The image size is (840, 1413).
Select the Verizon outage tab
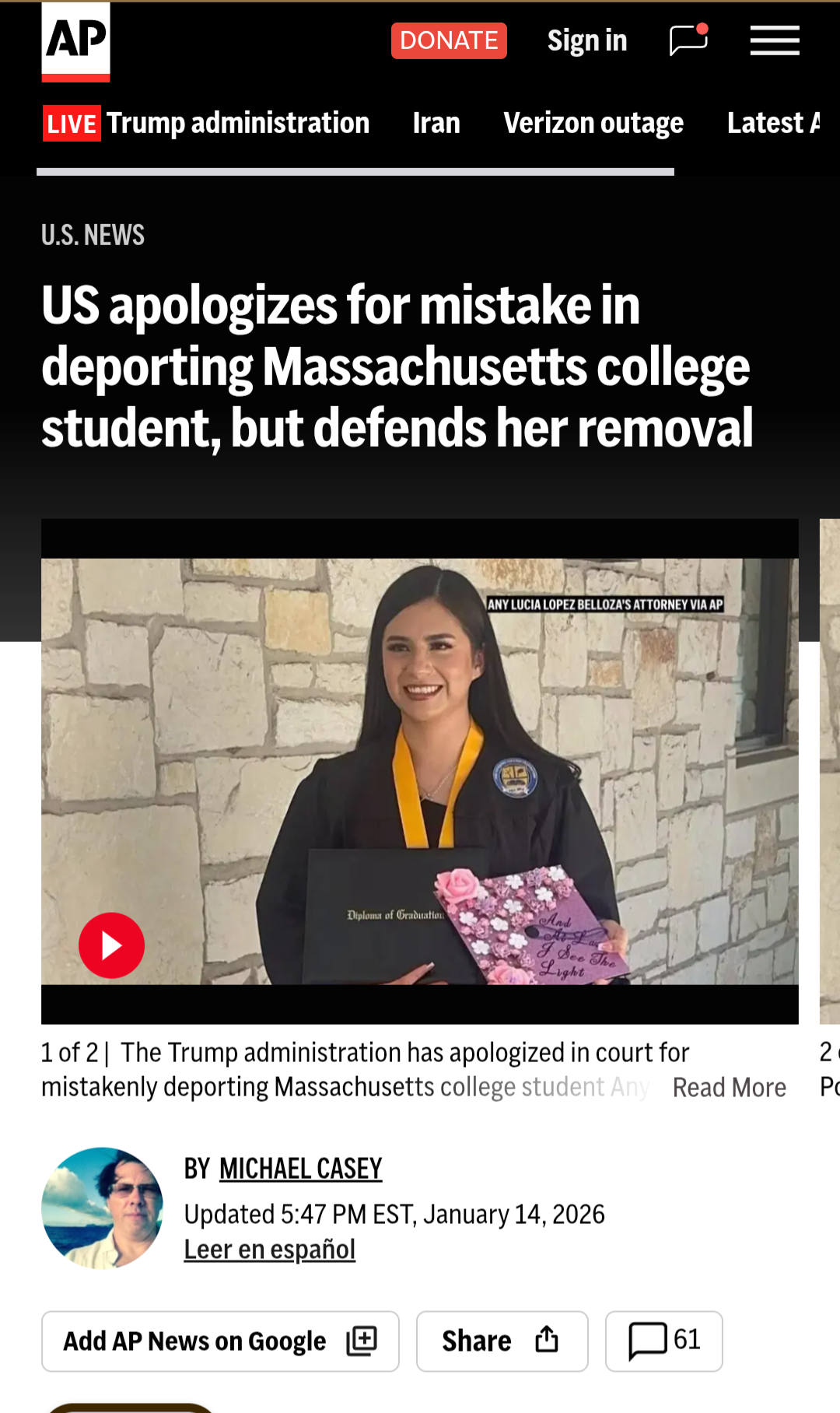(593, 123)
